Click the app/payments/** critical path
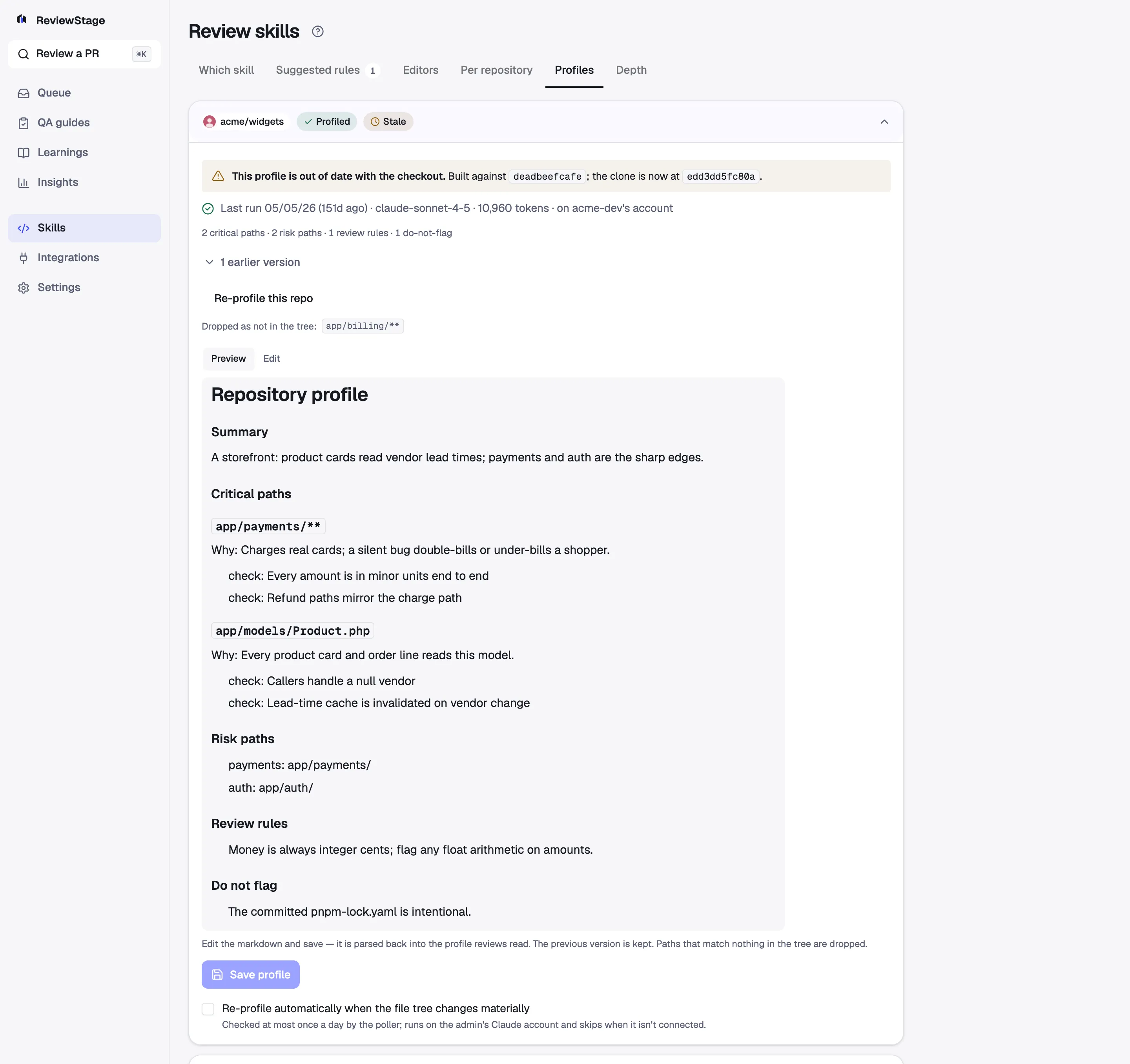 (x=268, y=527)
